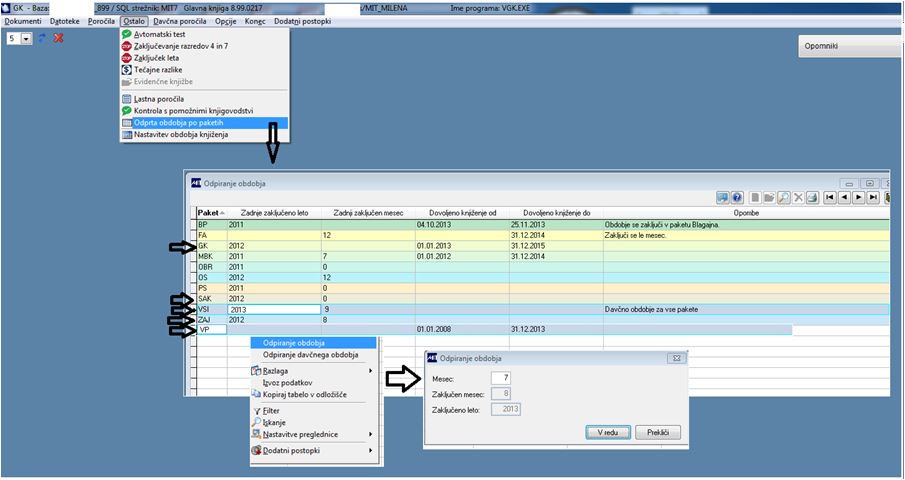Click the blue refresh arrow icon near the combo box
The height and width of the screenshot is (480, 905).
pos(42,38)
